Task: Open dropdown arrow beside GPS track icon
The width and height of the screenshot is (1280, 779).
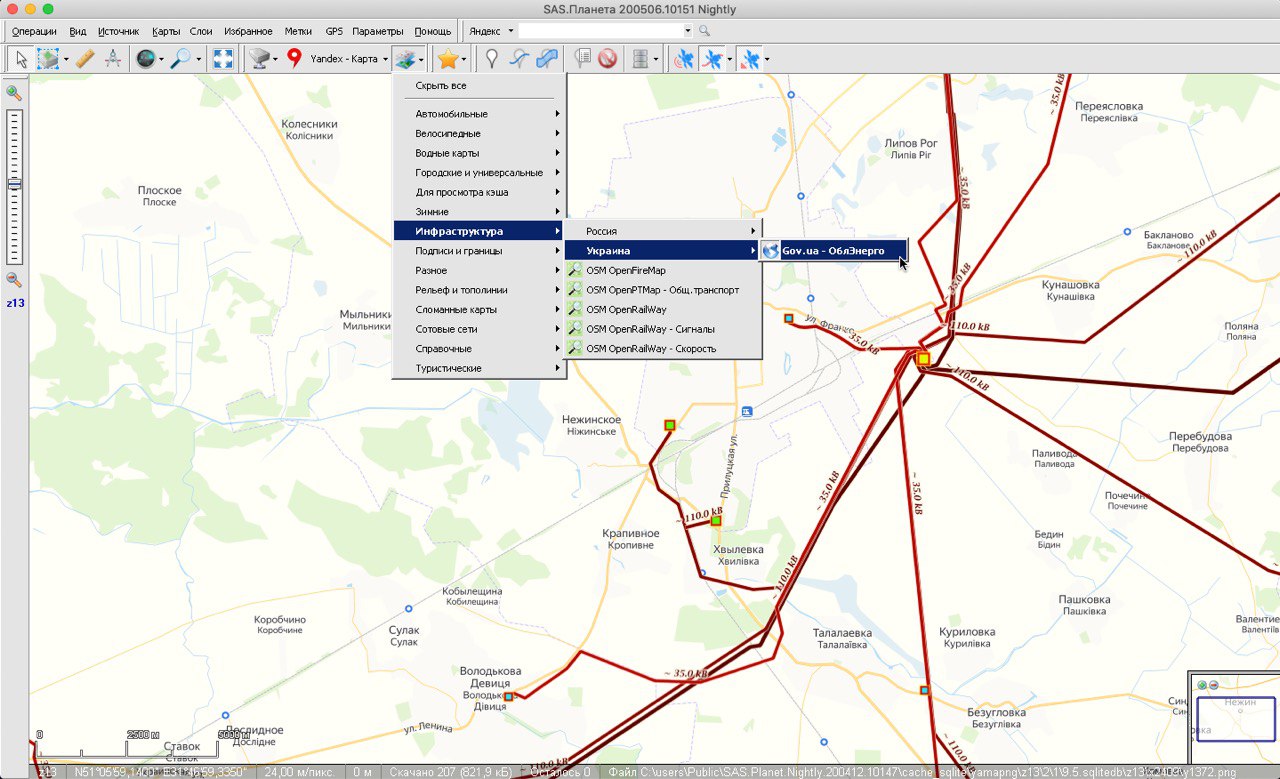Action: [x=729, y=59]
